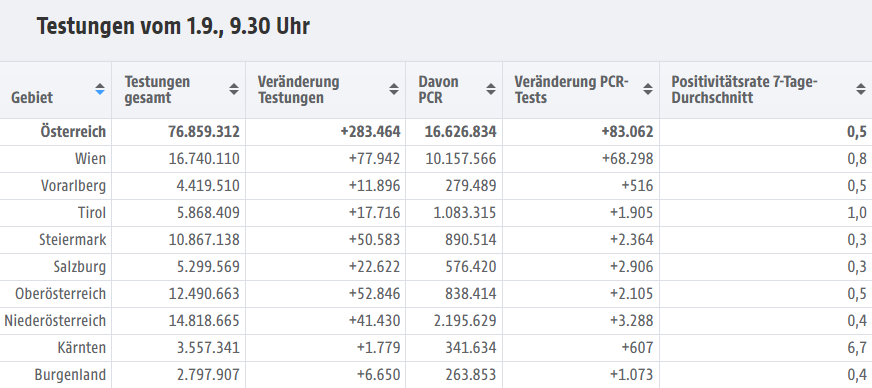Viewport: 872px width, 388px height.
Task: Select the Wien row label
Action: coord(90,159)
